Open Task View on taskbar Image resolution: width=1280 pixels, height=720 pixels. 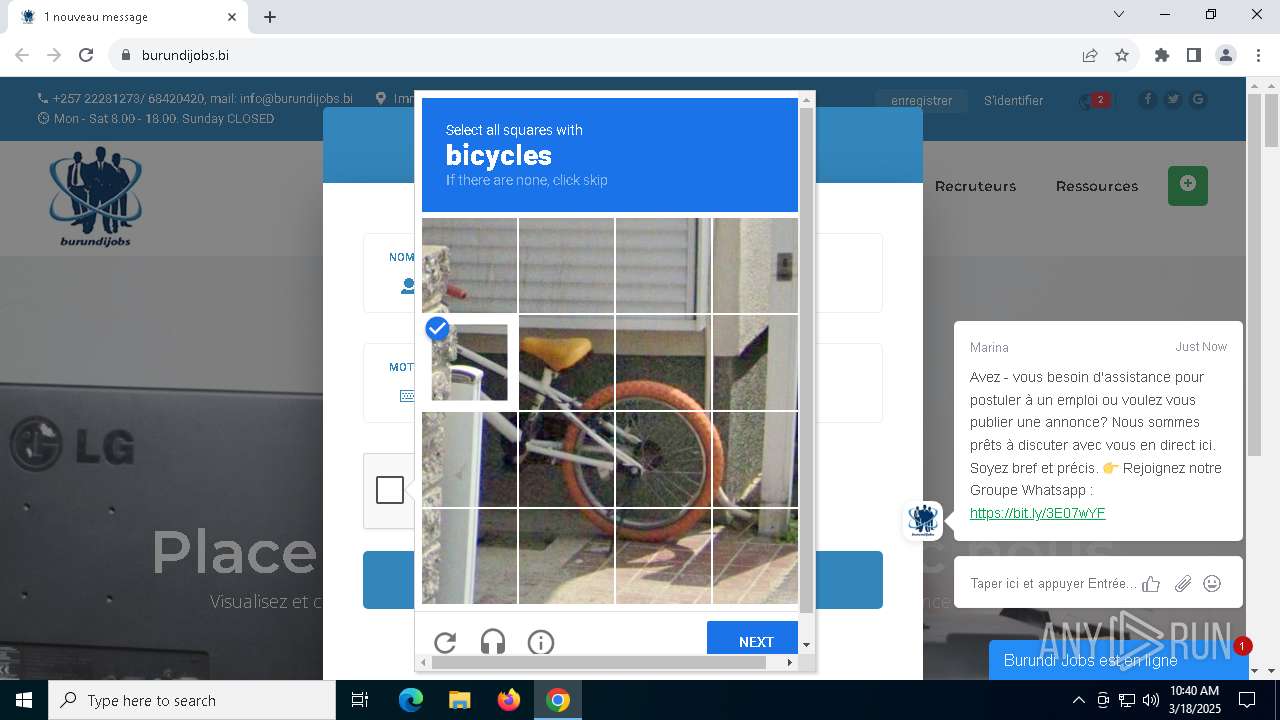click(360, 700)
